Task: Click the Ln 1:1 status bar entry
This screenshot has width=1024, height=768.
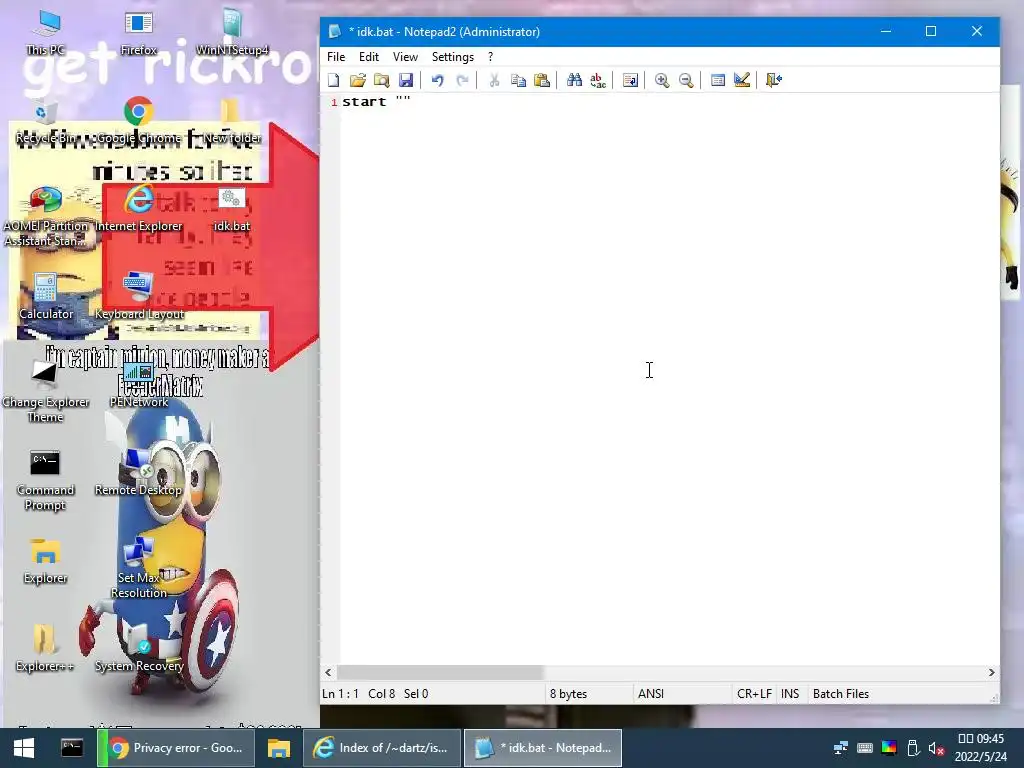Action: [x=340, y=694]
